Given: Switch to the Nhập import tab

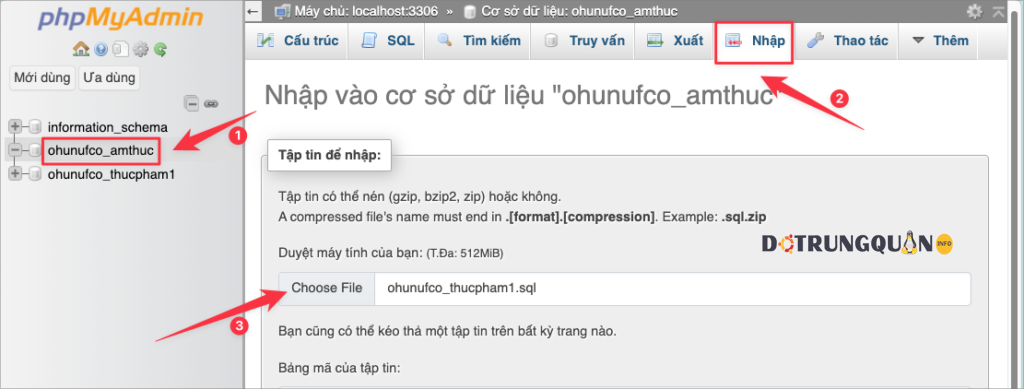Looking at the screenshot, I should pyautogui.click(x=755, y=40).
